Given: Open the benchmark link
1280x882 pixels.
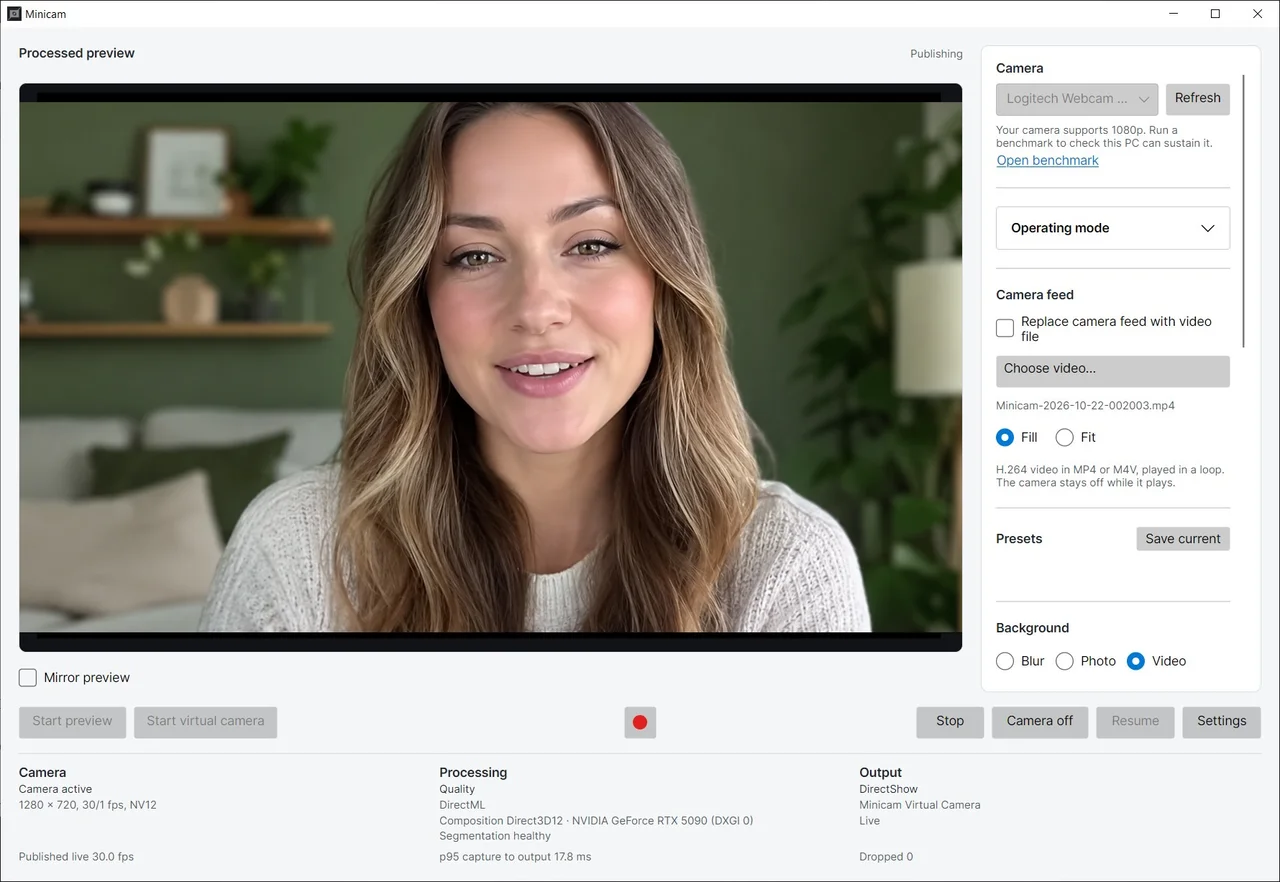Looking at the screenshot, I should (1047, 160).
